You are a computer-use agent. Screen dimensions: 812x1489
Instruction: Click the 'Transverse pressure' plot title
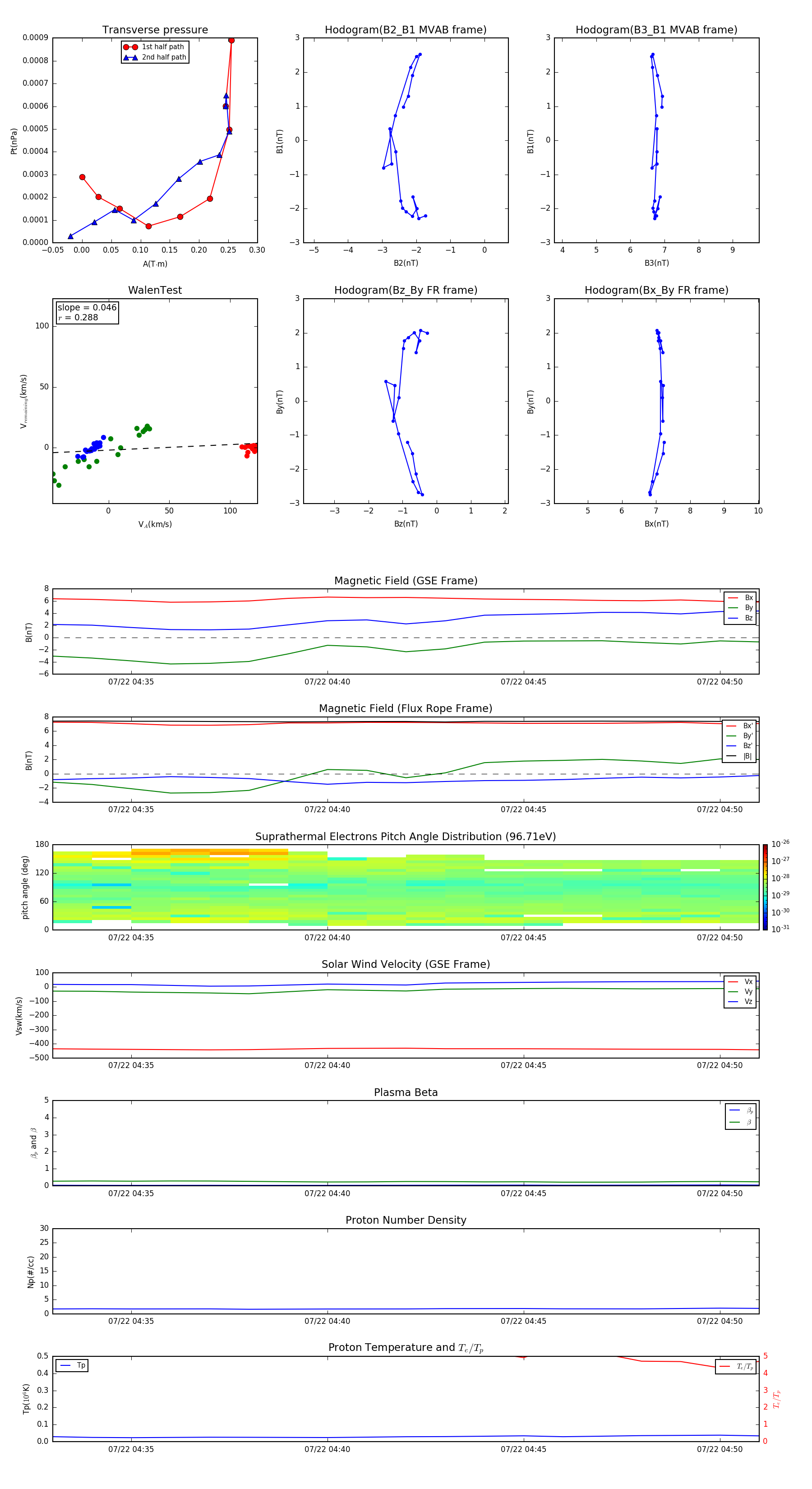tap(155, 30)
